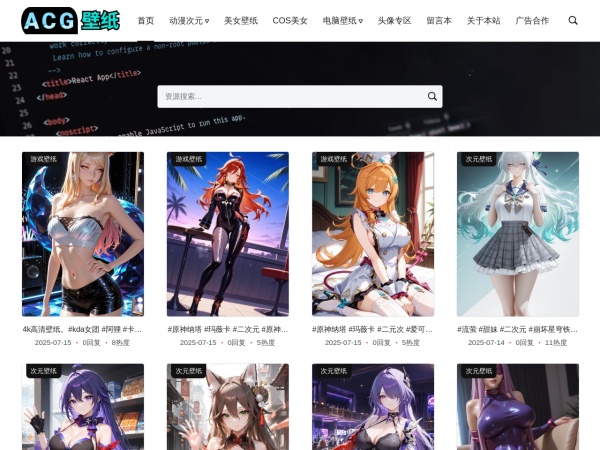Click the 游戏壁纸 tag on the orange-haired maid card

point(334,159)
